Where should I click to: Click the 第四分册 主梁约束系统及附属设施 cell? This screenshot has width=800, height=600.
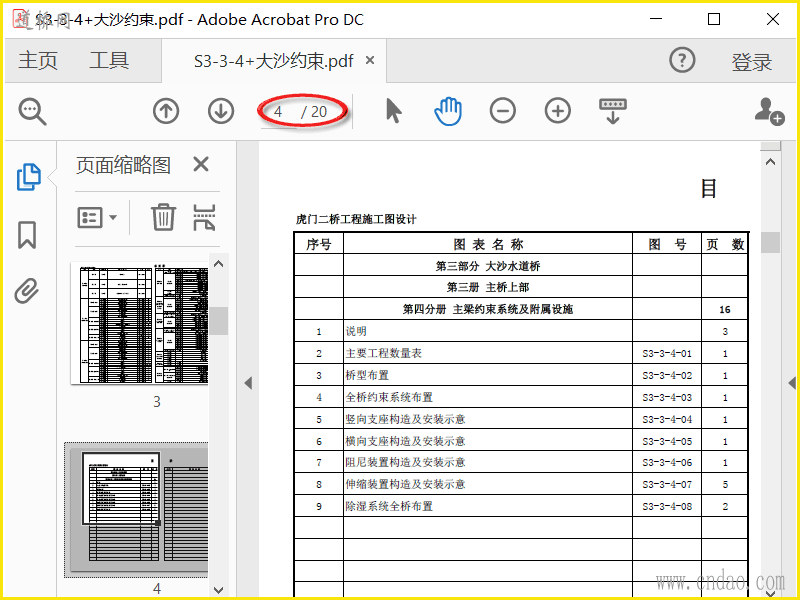click(488, 309)
